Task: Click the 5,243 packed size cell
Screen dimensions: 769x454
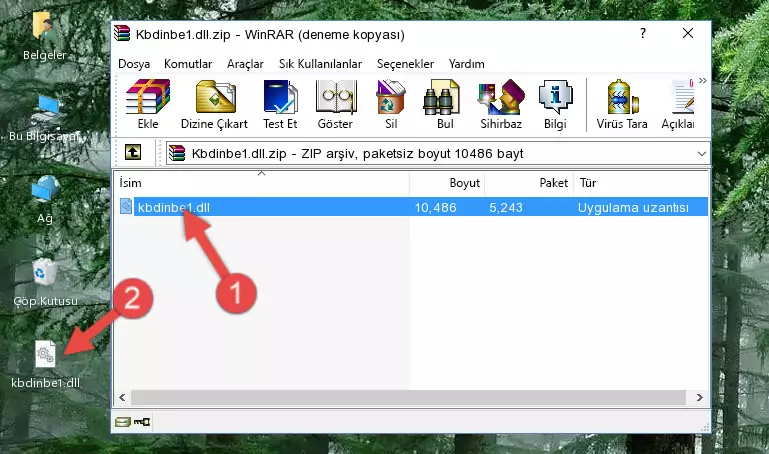Action: tap(506, 207)
